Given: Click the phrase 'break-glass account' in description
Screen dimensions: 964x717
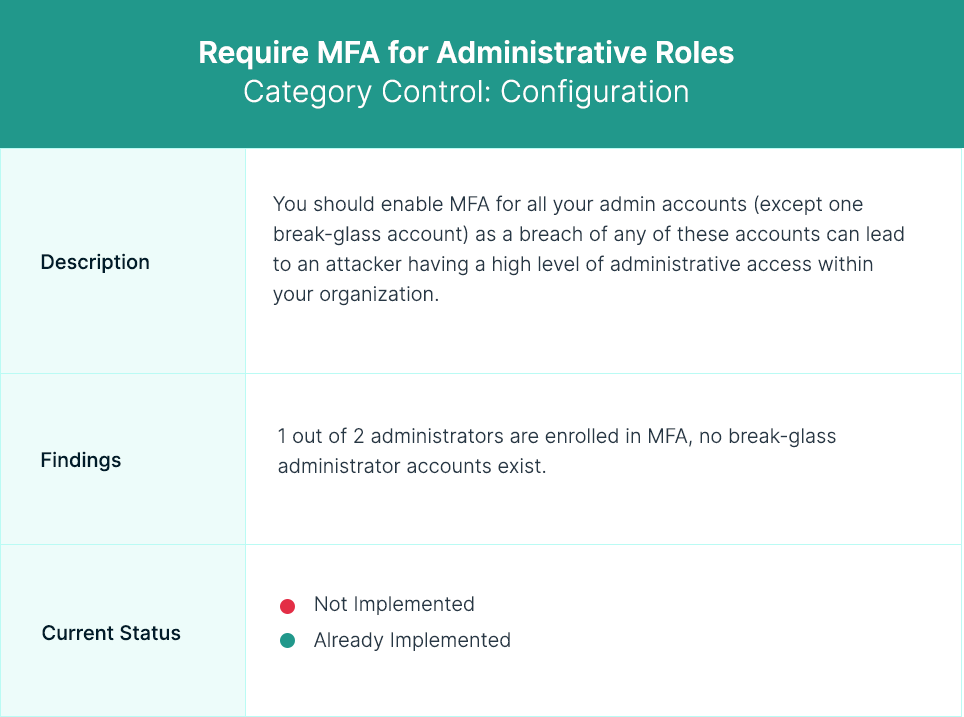Looking at the screenshot, I should 371,234.
